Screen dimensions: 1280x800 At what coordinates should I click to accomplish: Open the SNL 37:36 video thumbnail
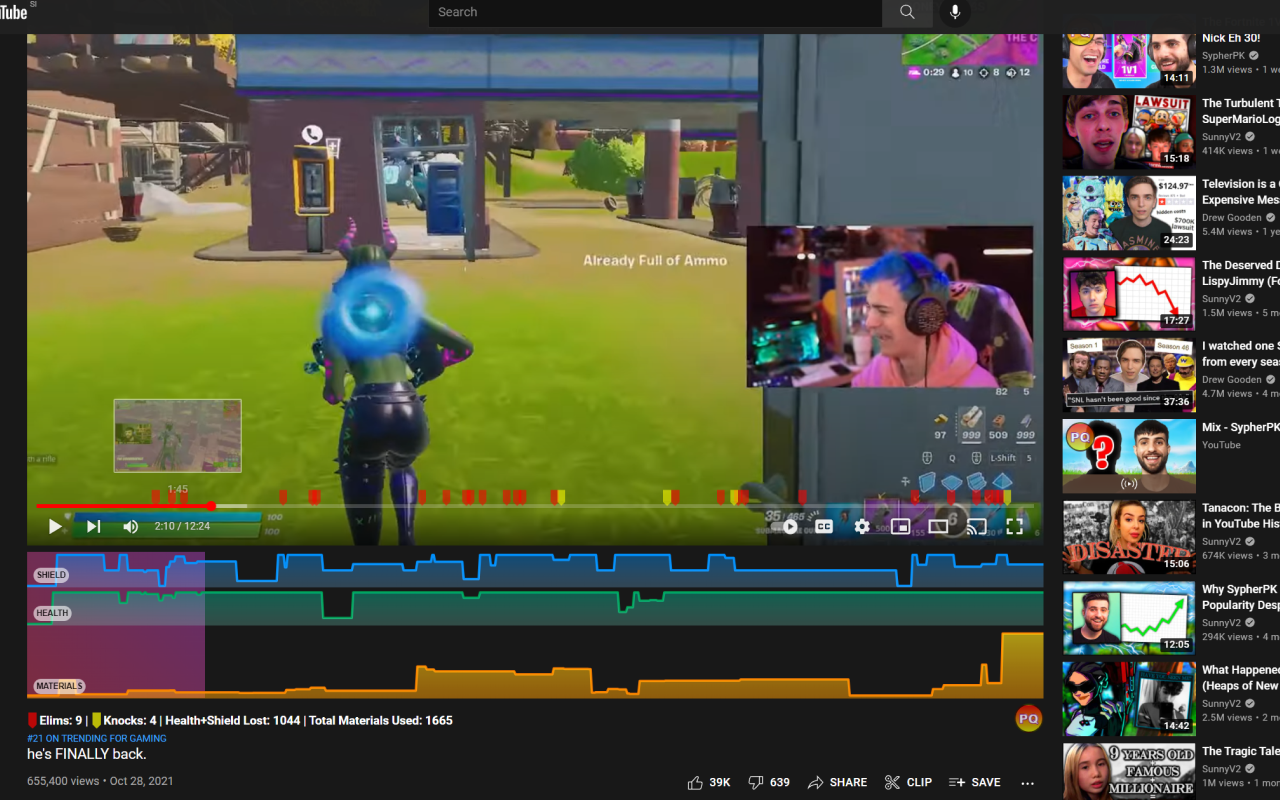(1128, 374)
